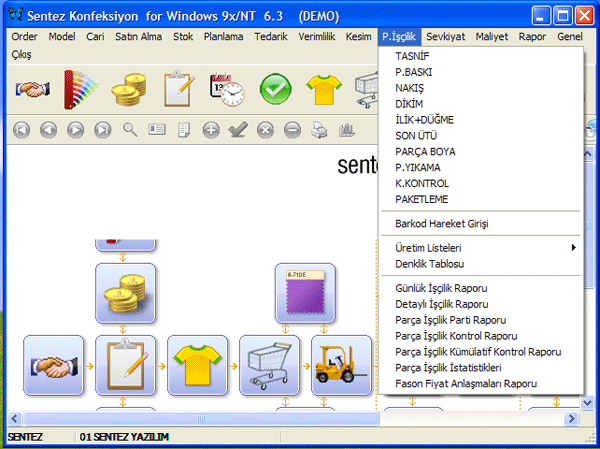Expand the Üretim Listeleri submenu
600x449 pixels.
pyautogui.click(x=482, y=248)
